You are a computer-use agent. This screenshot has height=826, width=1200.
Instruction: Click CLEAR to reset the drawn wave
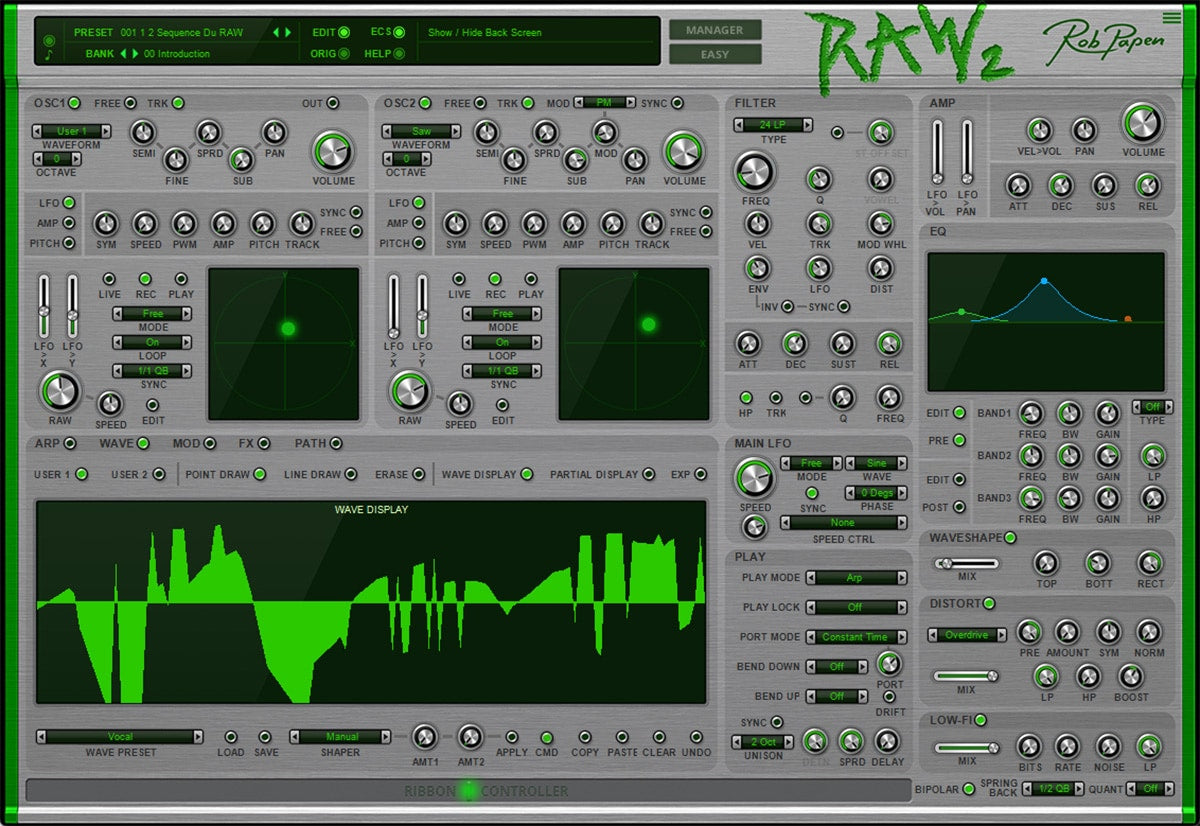click(x=658, y=737)
